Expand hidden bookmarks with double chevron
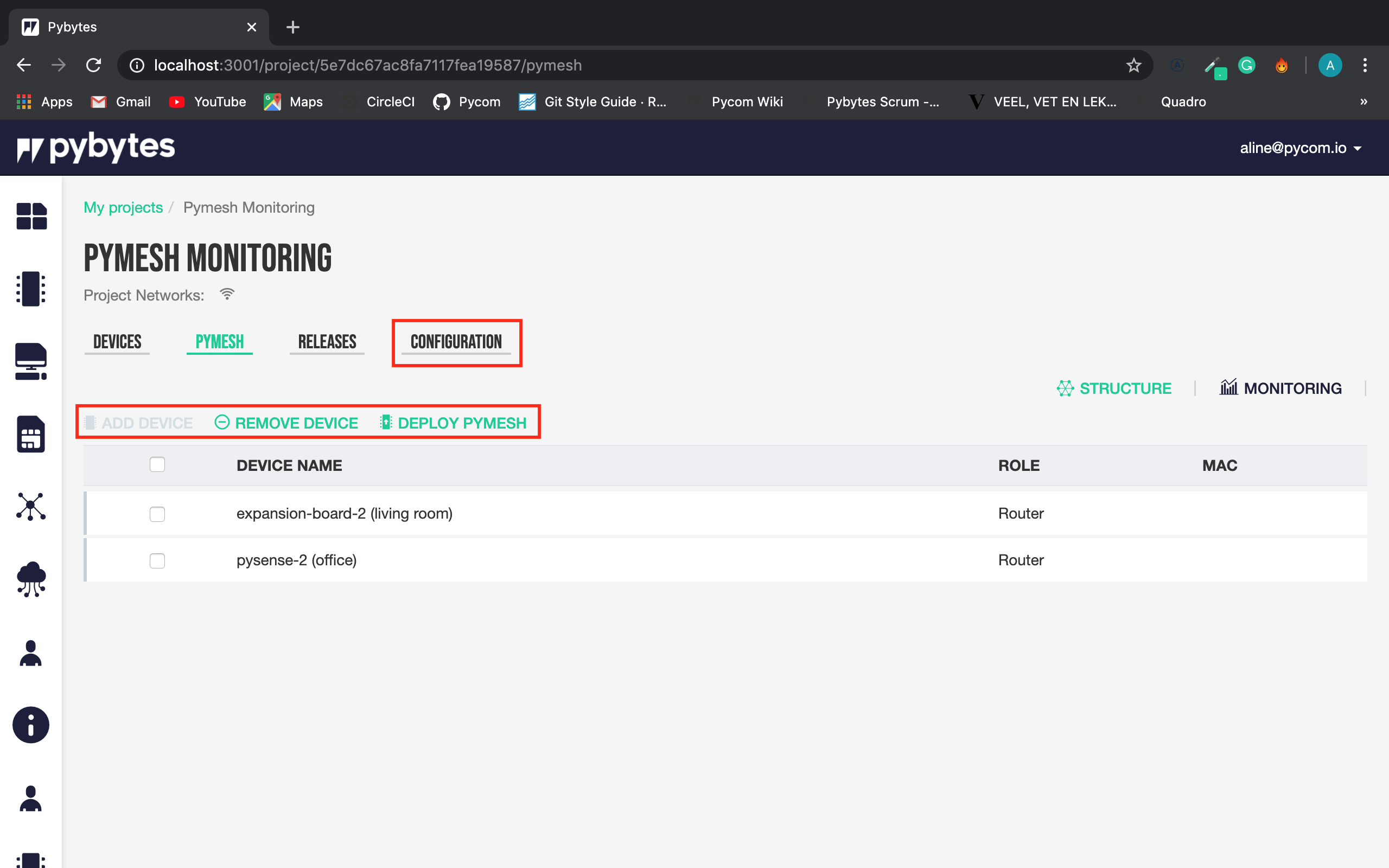 click(x=1363, y=101)
